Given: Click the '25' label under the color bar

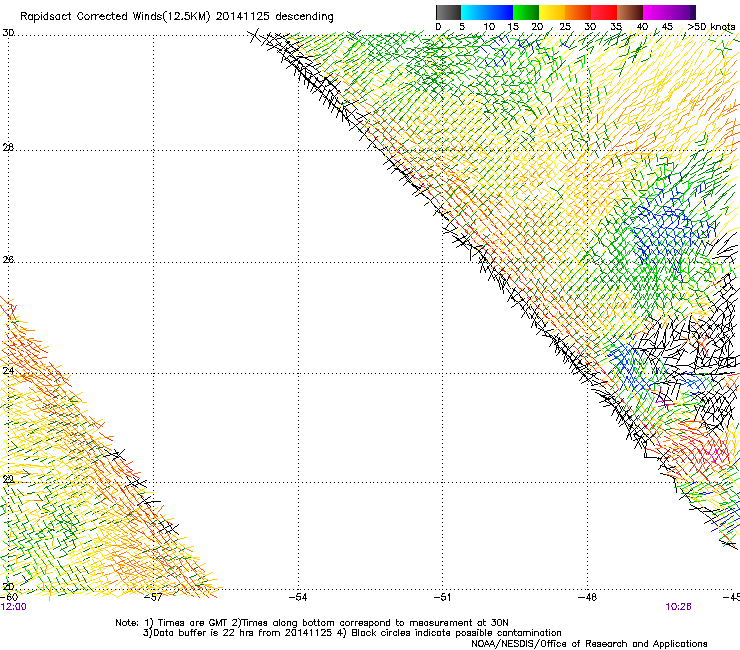Looking at the screenshot, I should (x=564, y=27).
